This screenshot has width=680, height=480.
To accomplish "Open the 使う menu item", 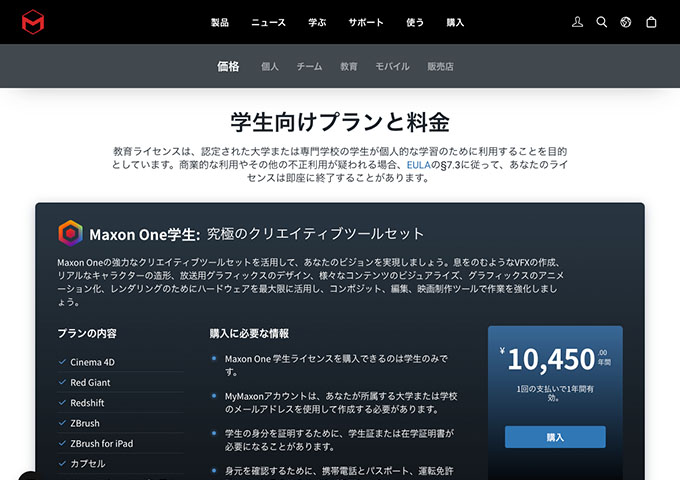I will 415,22.
